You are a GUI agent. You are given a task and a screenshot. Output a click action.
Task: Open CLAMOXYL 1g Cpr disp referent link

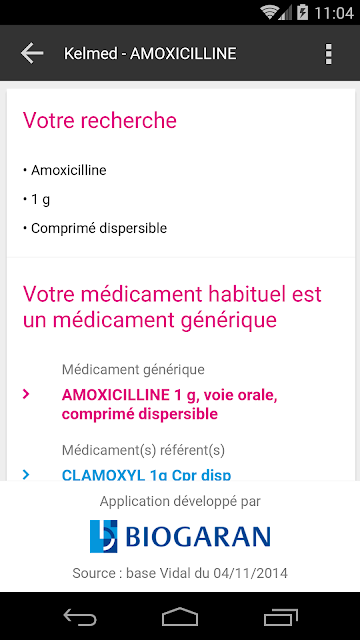click(x=146, y=475)
